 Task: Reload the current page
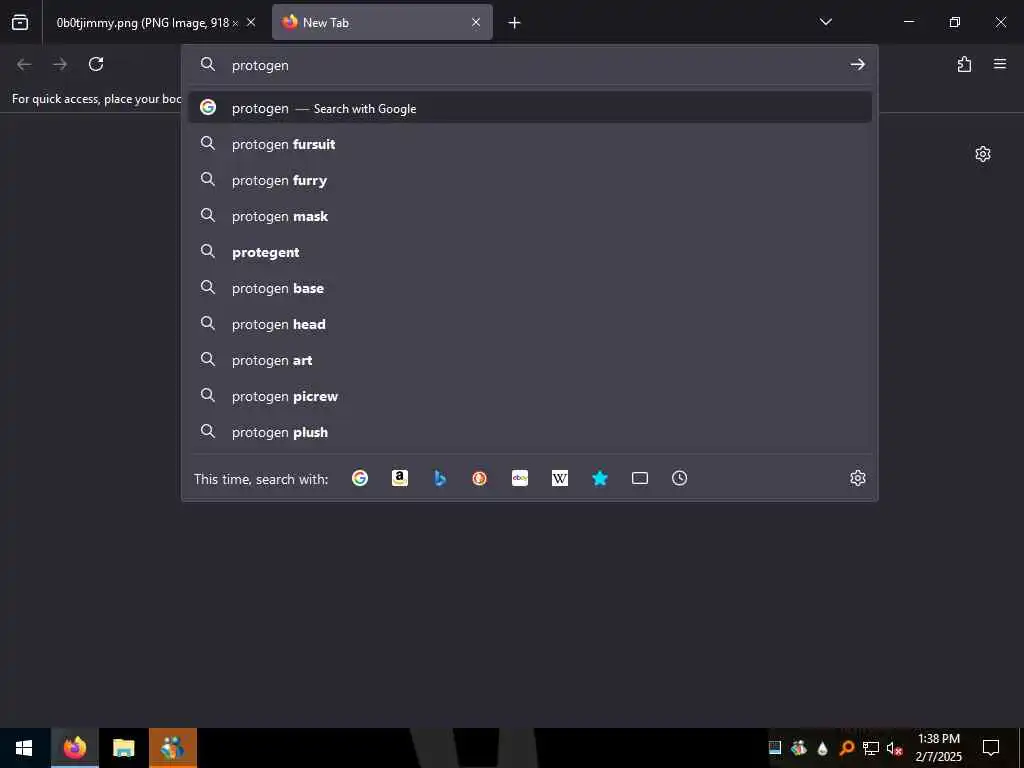(x=96, y=64)
